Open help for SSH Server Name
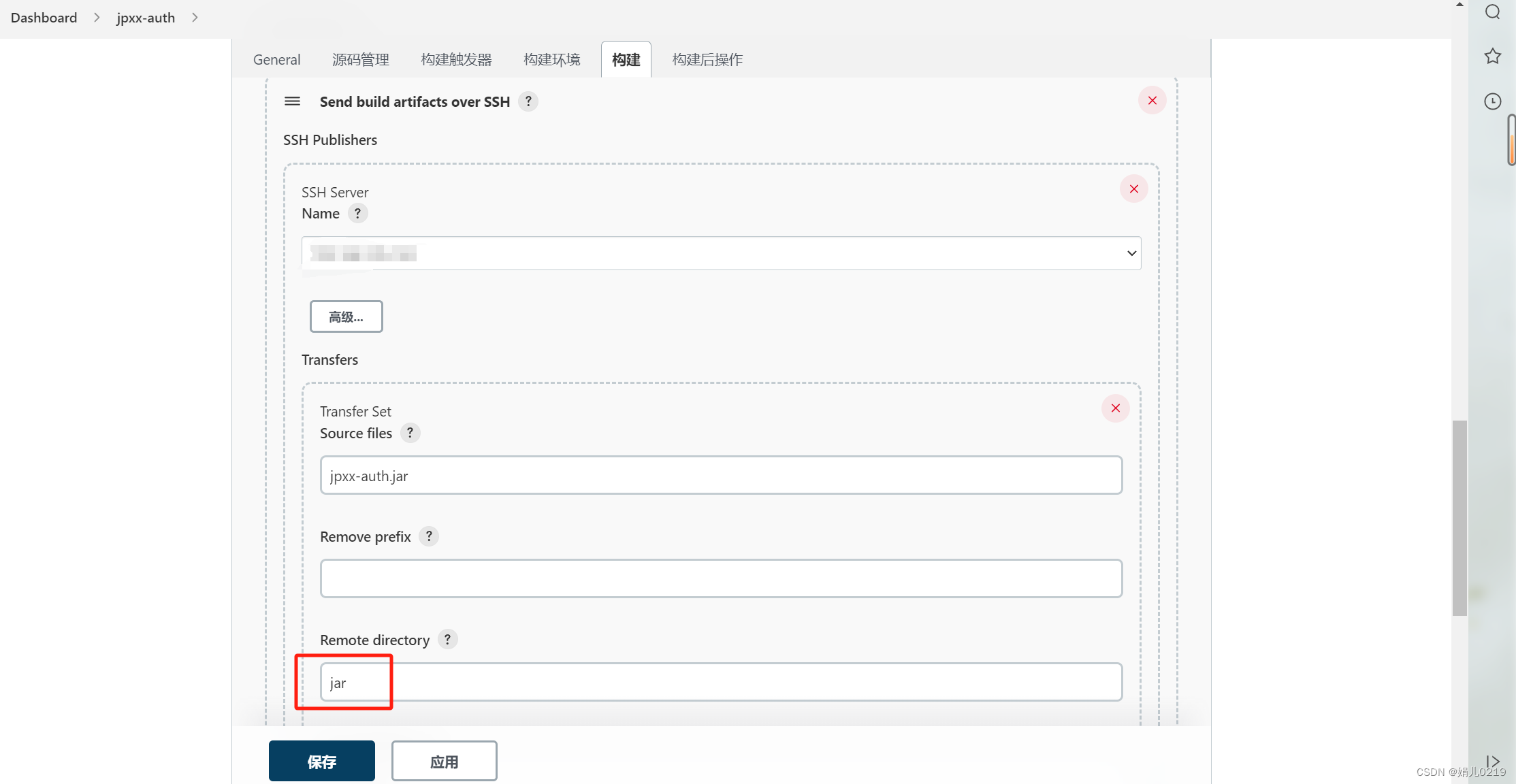The width and height of the screenshot is (1516, 784). click(x=357, y=213)
